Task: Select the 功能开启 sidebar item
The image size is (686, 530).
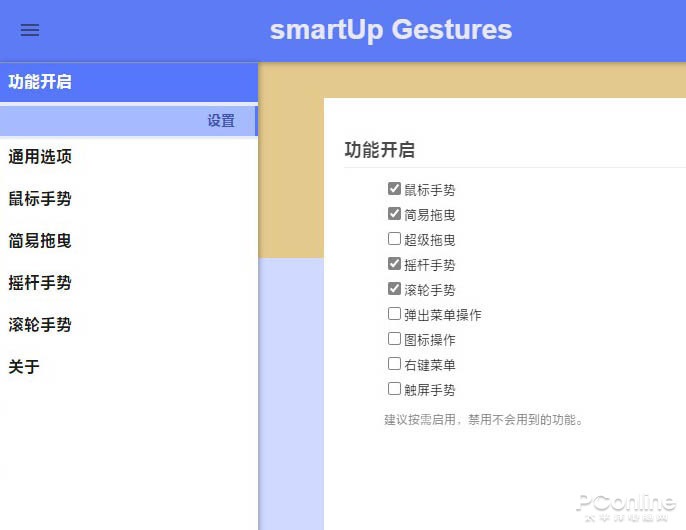Action: point(129,82)
